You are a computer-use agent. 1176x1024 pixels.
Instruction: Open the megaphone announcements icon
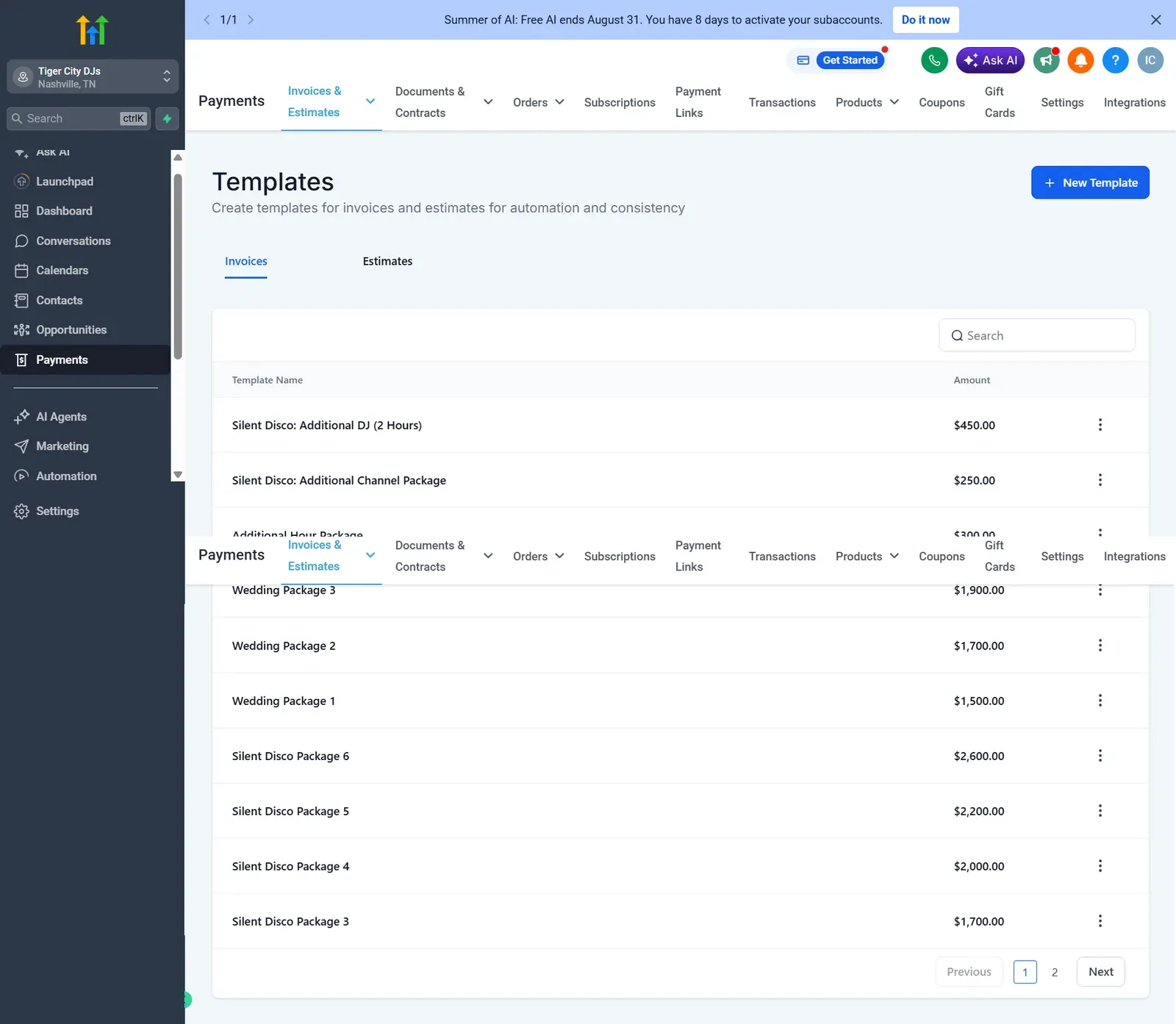click(x=1046, y=60)
